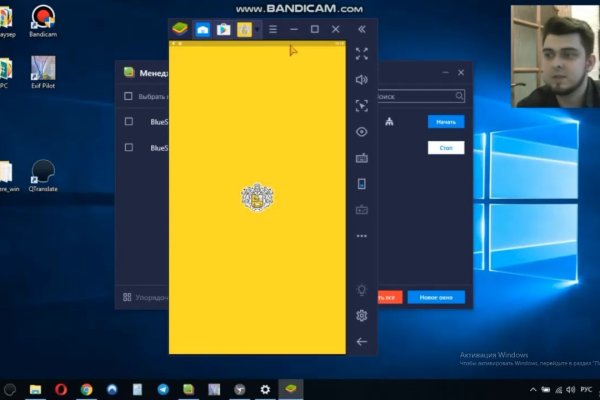Image resolution: width=600 pixels, height=400 pixels.
Task: Open the three-dots more options in sidebar
Action: 361,236
